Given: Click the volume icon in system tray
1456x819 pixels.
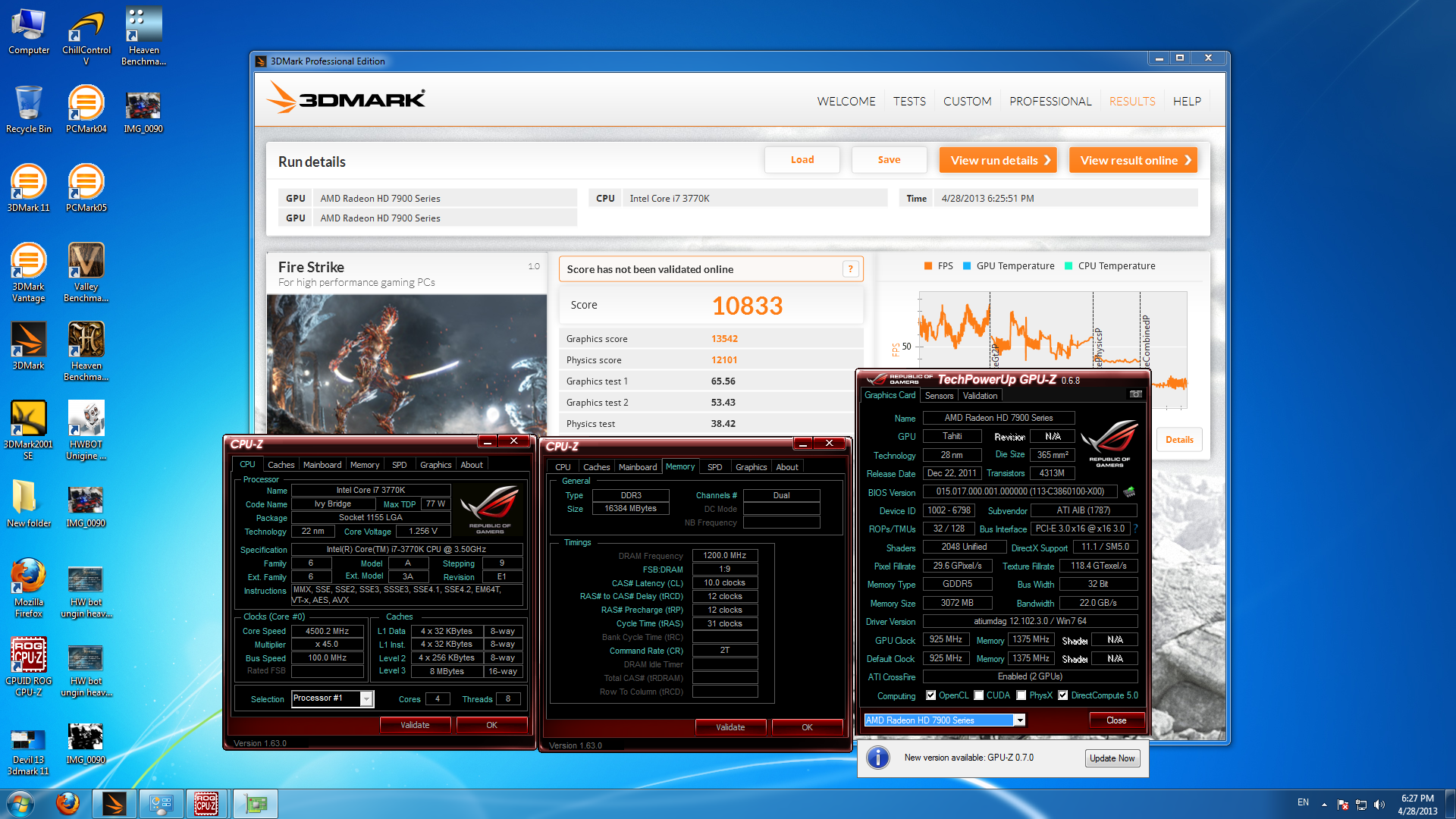Looking at the screenshot, I should point(1379,805).
